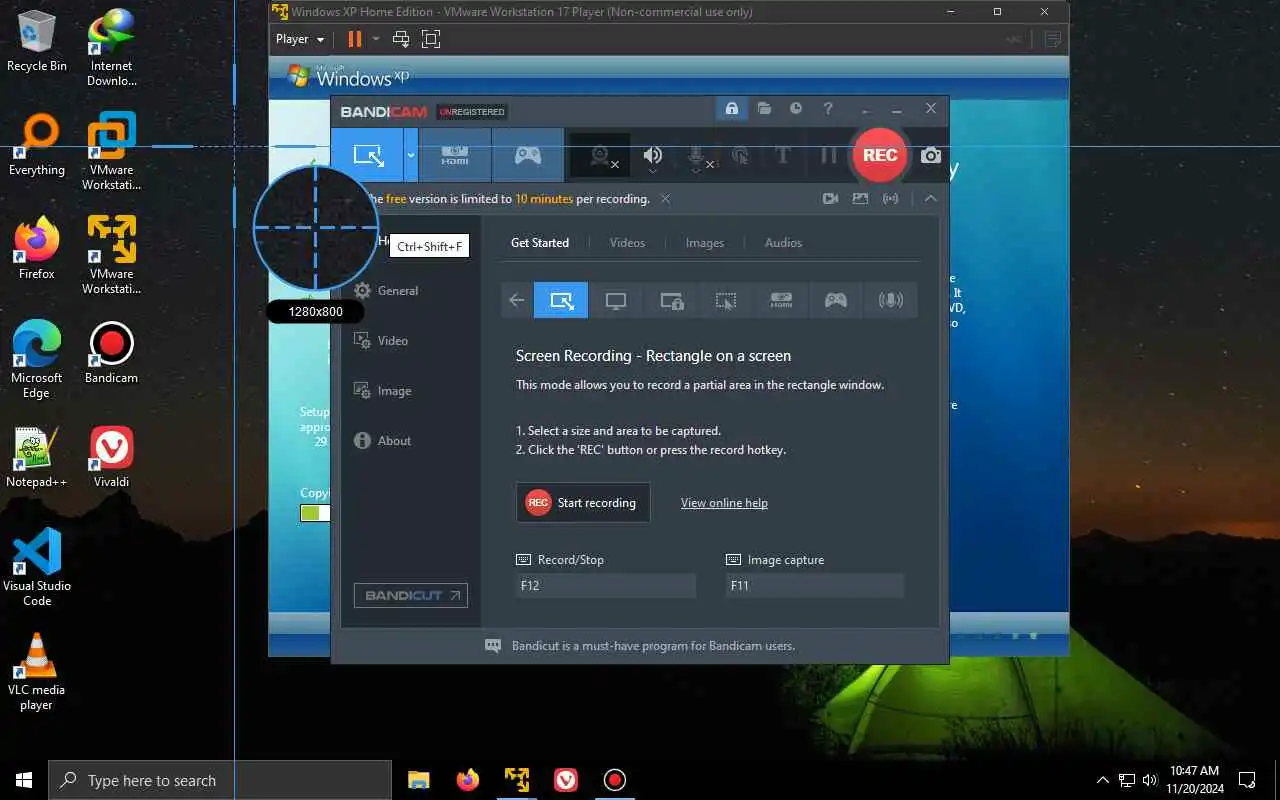Collapse the panel with the up chevron

pos(931,199)
